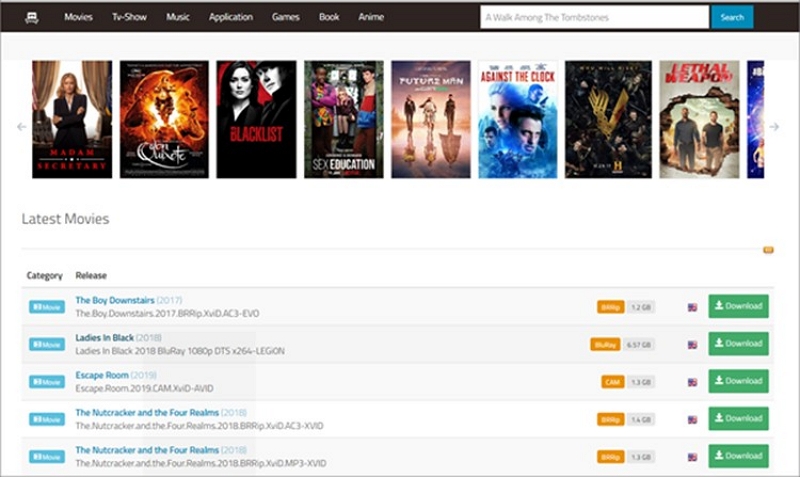Click 6.57 GB size label

click(639, 345)
